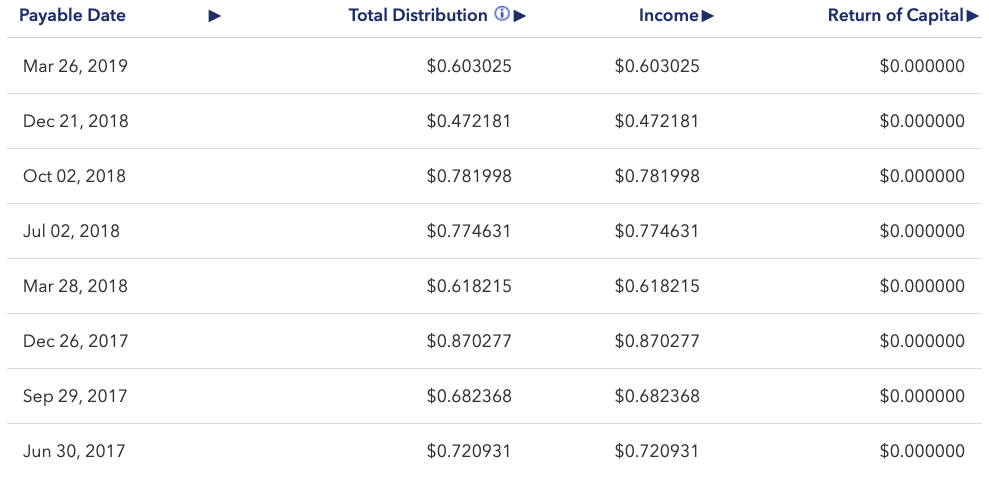
Task: Click the Total Distribution info icon
Action: point(502,15)
